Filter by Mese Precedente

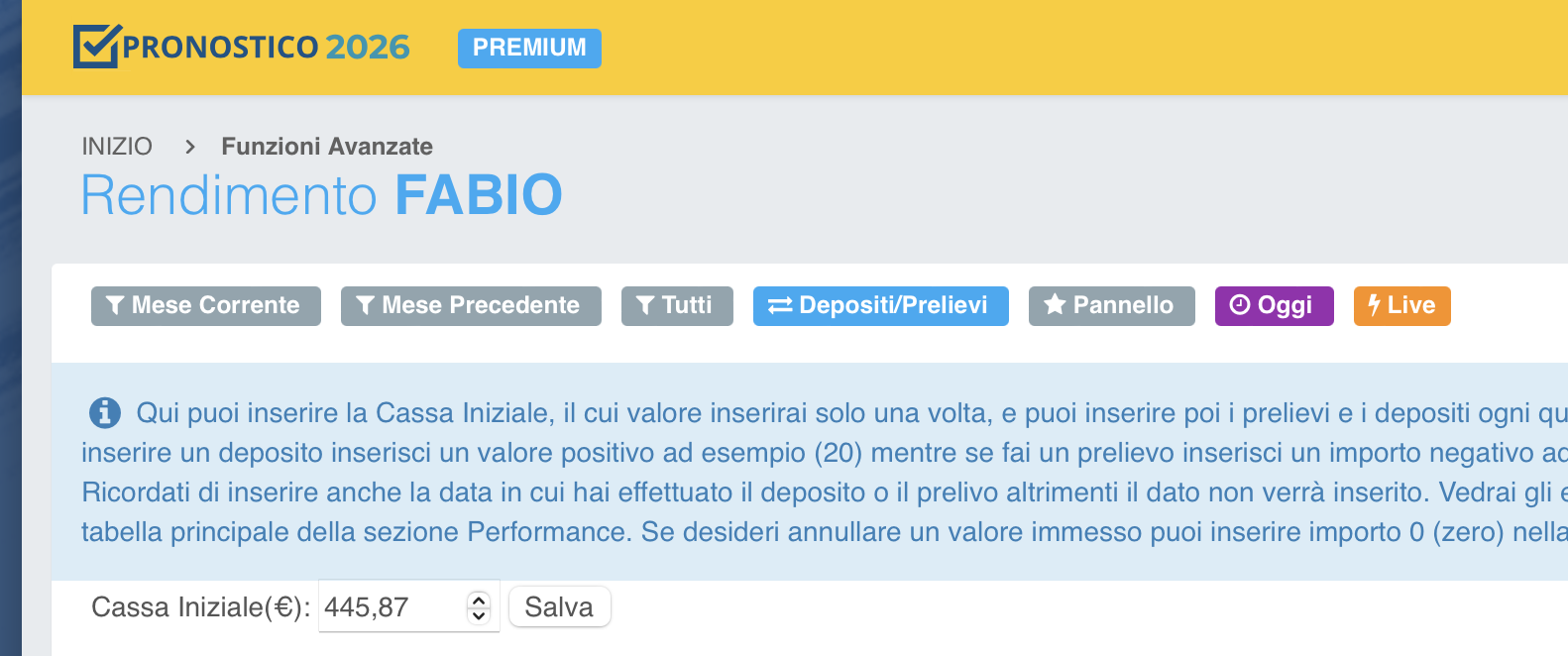click(471, 305)
